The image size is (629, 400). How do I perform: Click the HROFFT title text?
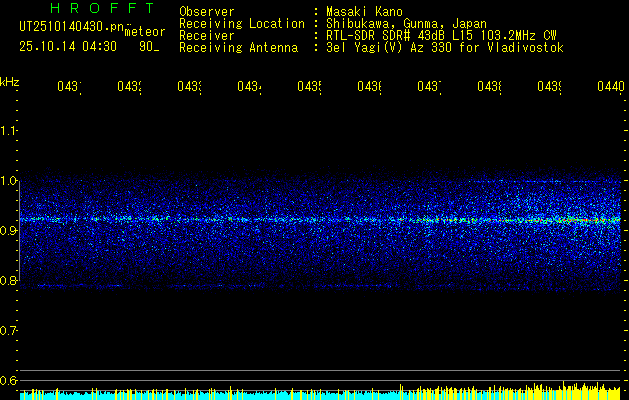(x=102, y=8)
